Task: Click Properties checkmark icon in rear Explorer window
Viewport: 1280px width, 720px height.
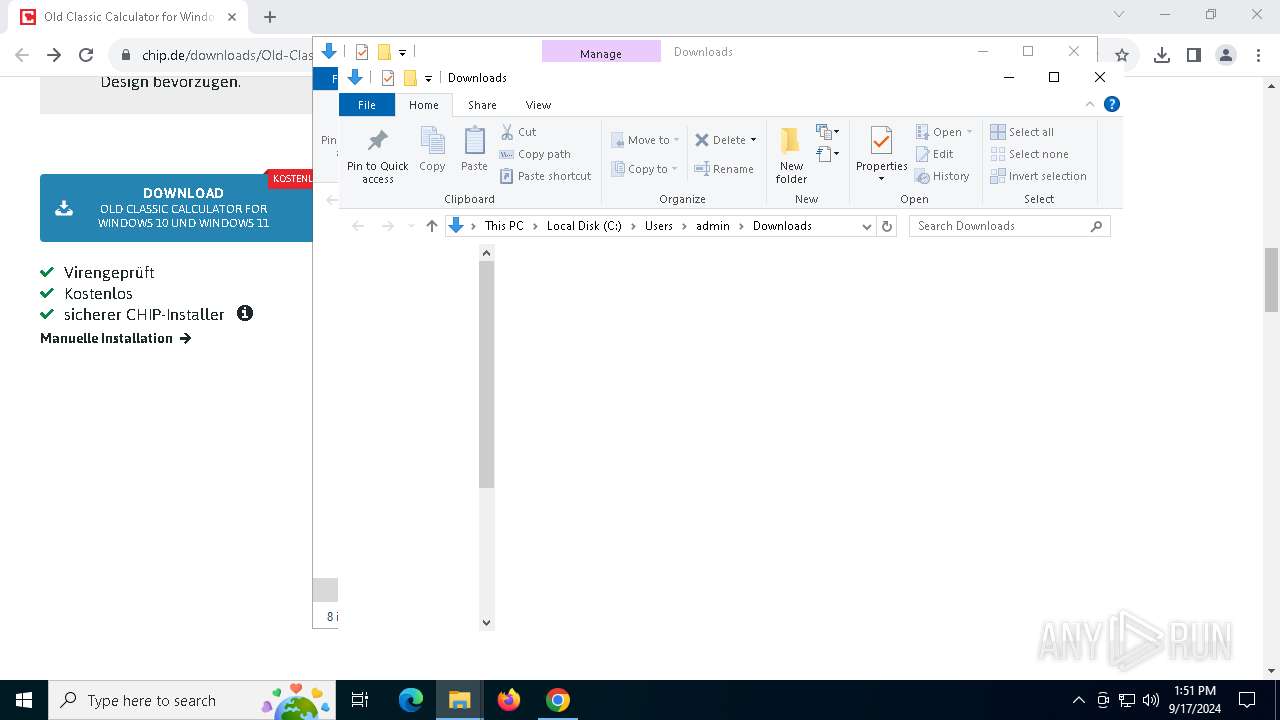Action: (362, 52)
